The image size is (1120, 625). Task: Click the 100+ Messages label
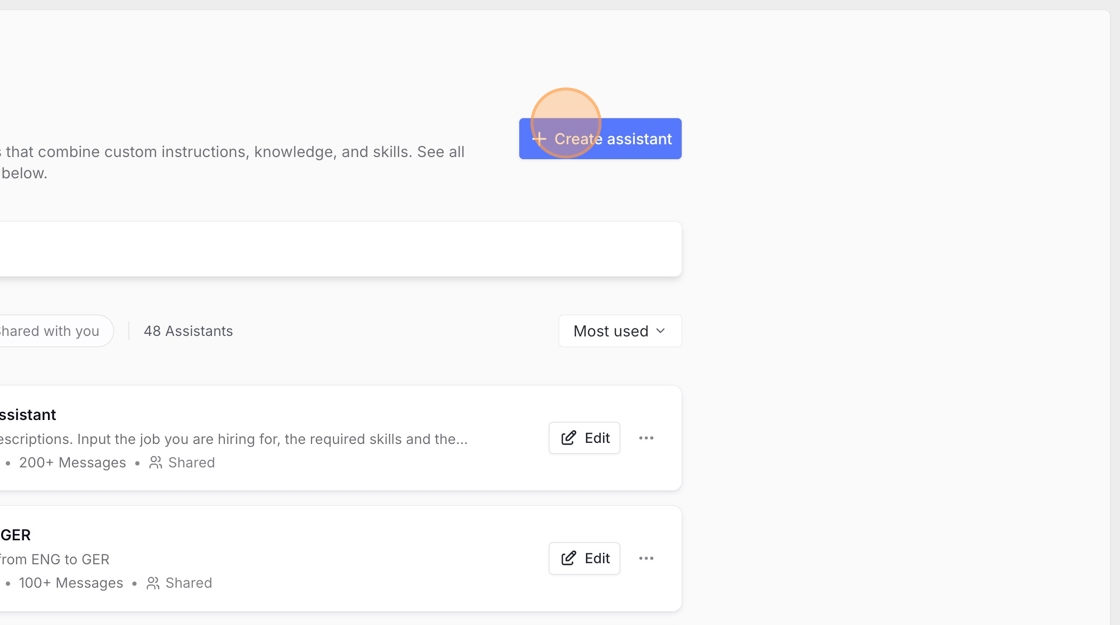(x=70, y=583)
